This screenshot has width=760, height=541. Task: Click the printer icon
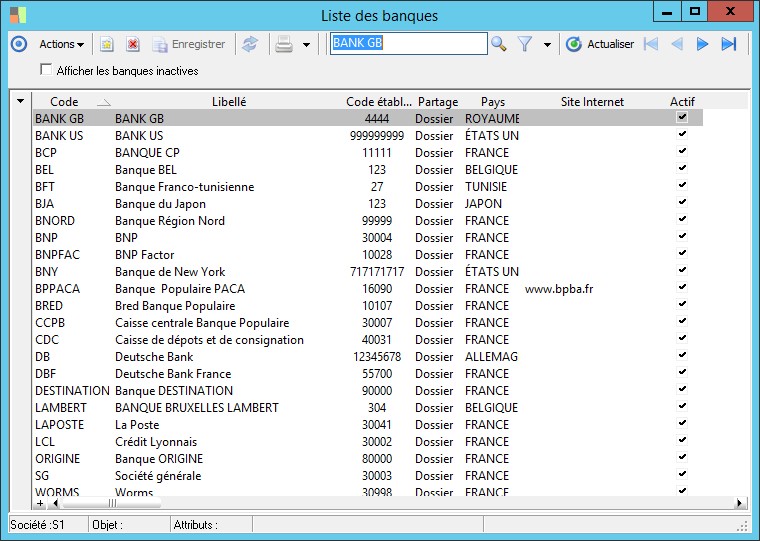pyautogui.click(x=284, y=44)
